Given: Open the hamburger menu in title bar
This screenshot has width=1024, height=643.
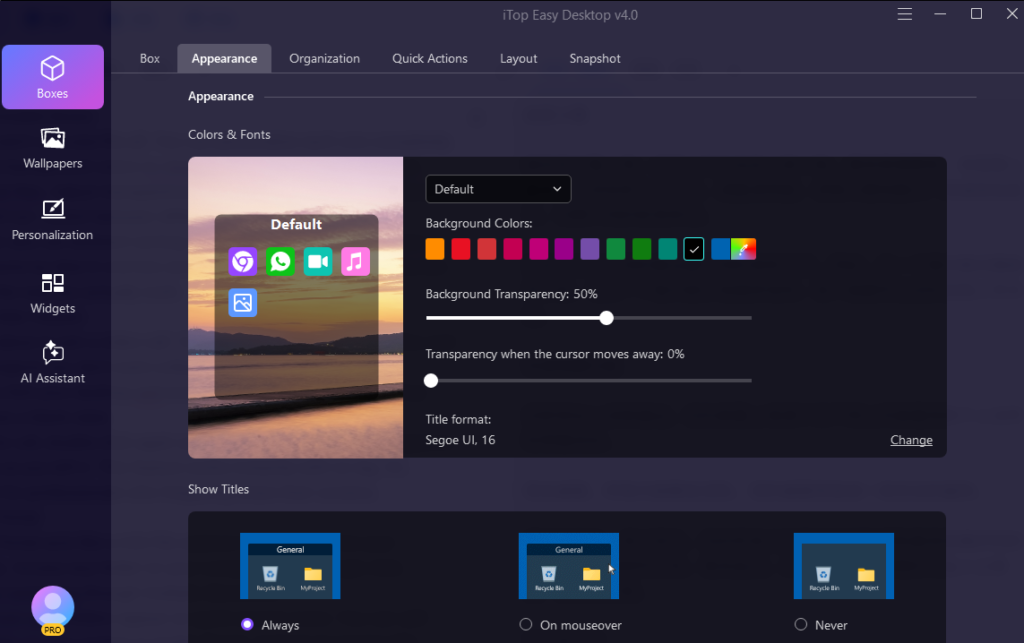Looking at the screenshot, I should (905, 14).
